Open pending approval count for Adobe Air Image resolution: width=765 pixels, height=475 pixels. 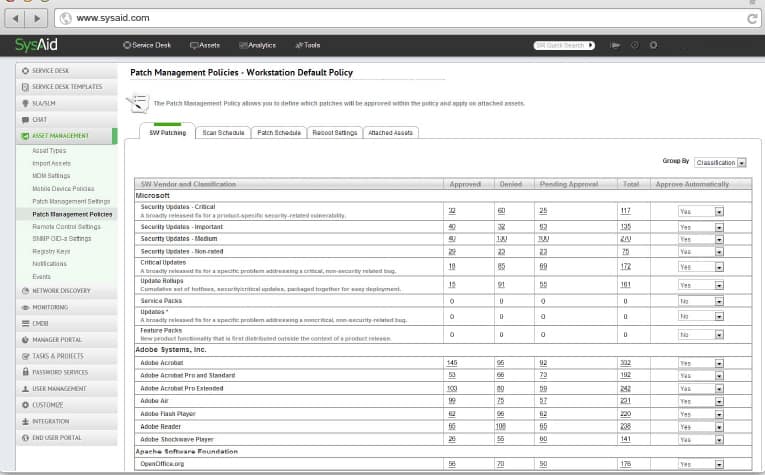543,400
